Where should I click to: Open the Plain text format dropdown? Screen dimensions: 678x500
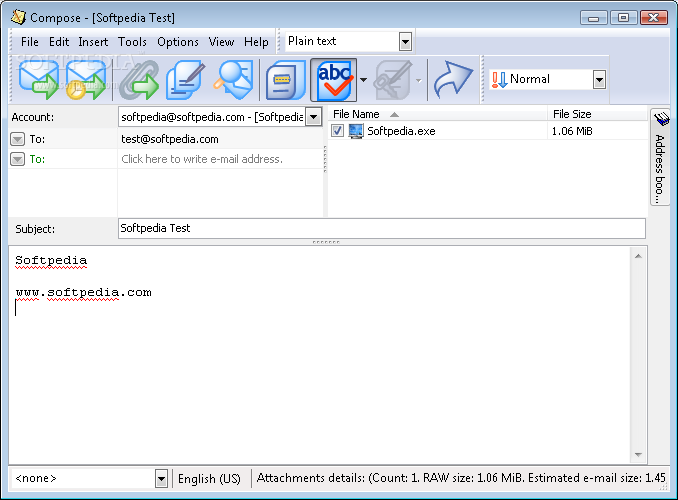pos(405,42)
